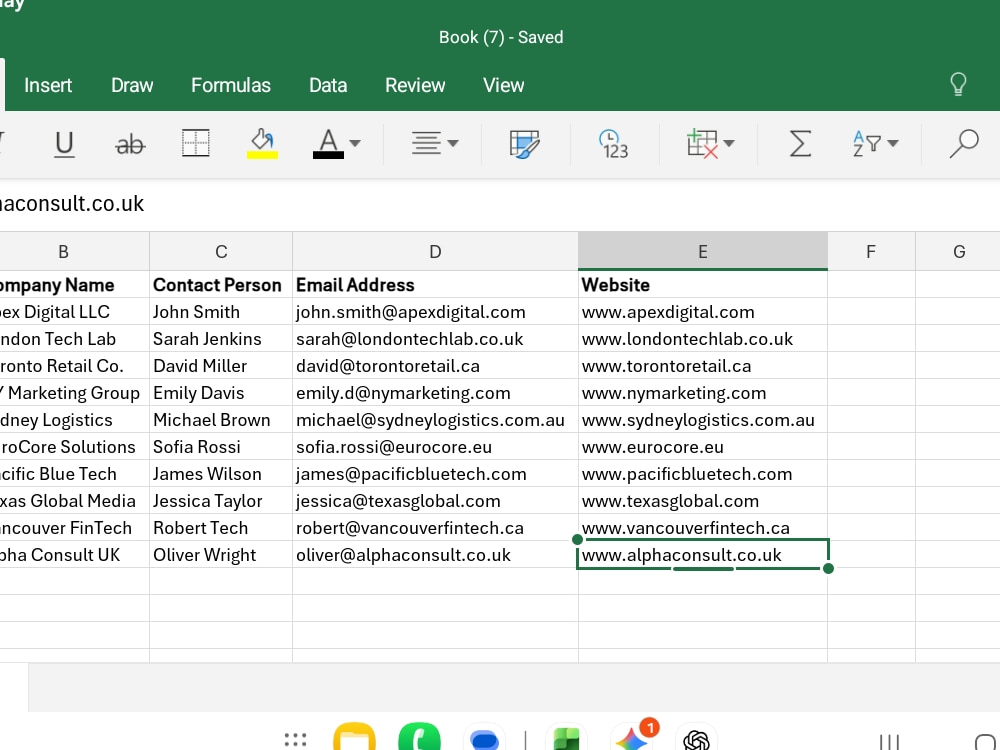Open cell styles tool
Screen dimensions: 1000x750
click(525, 143)
